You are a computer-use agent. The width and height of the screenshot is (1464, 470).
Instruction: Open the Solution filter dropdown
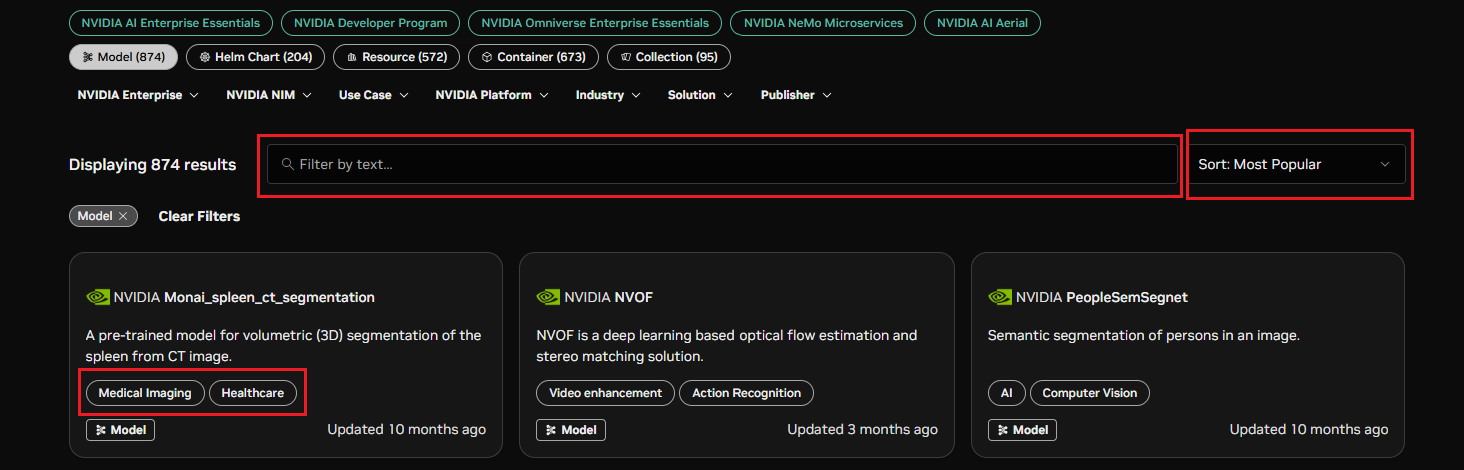click(700, 95)
